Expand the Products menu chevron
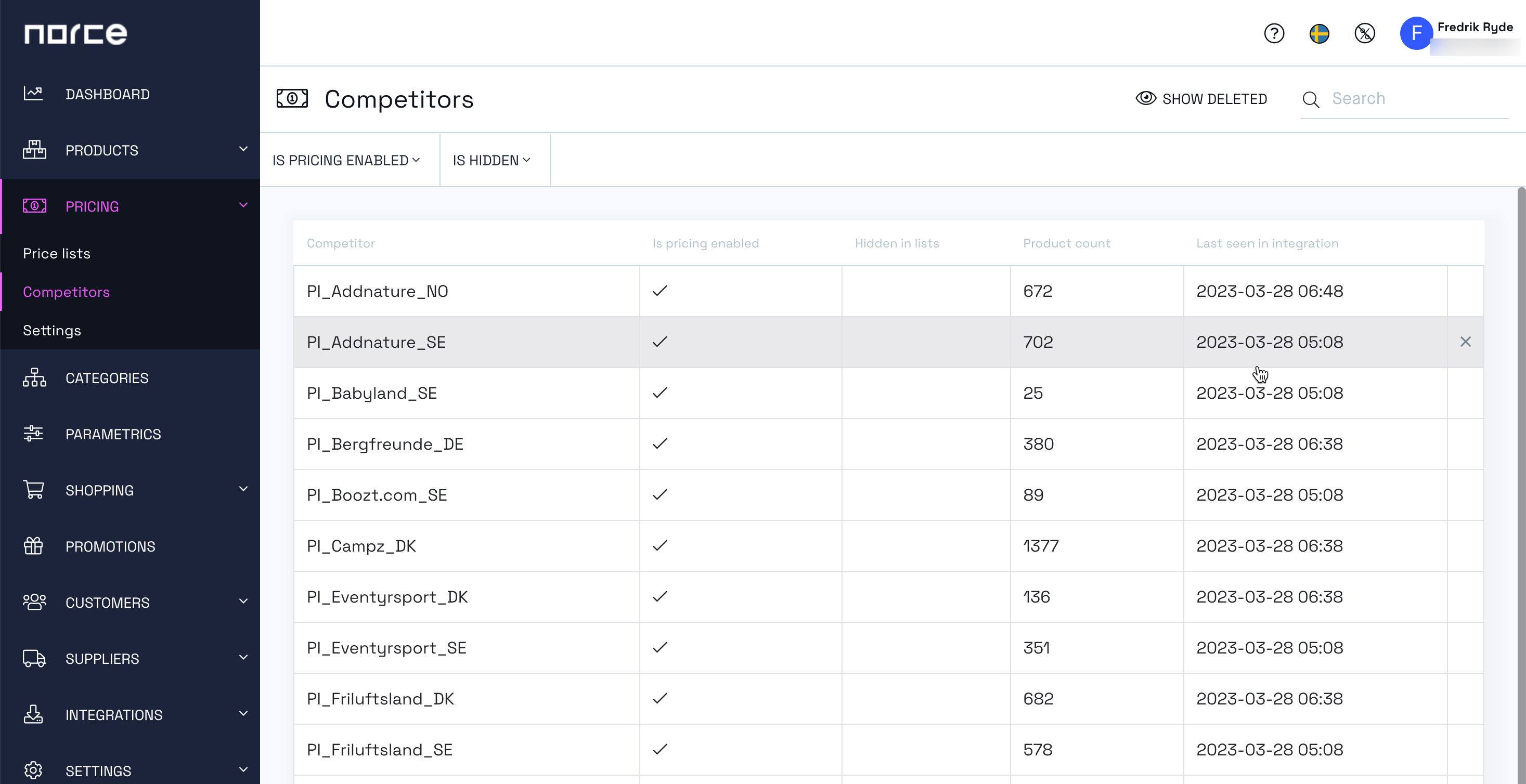The height and width of the screenshot is (784, 1526). (x=243, y=149)
